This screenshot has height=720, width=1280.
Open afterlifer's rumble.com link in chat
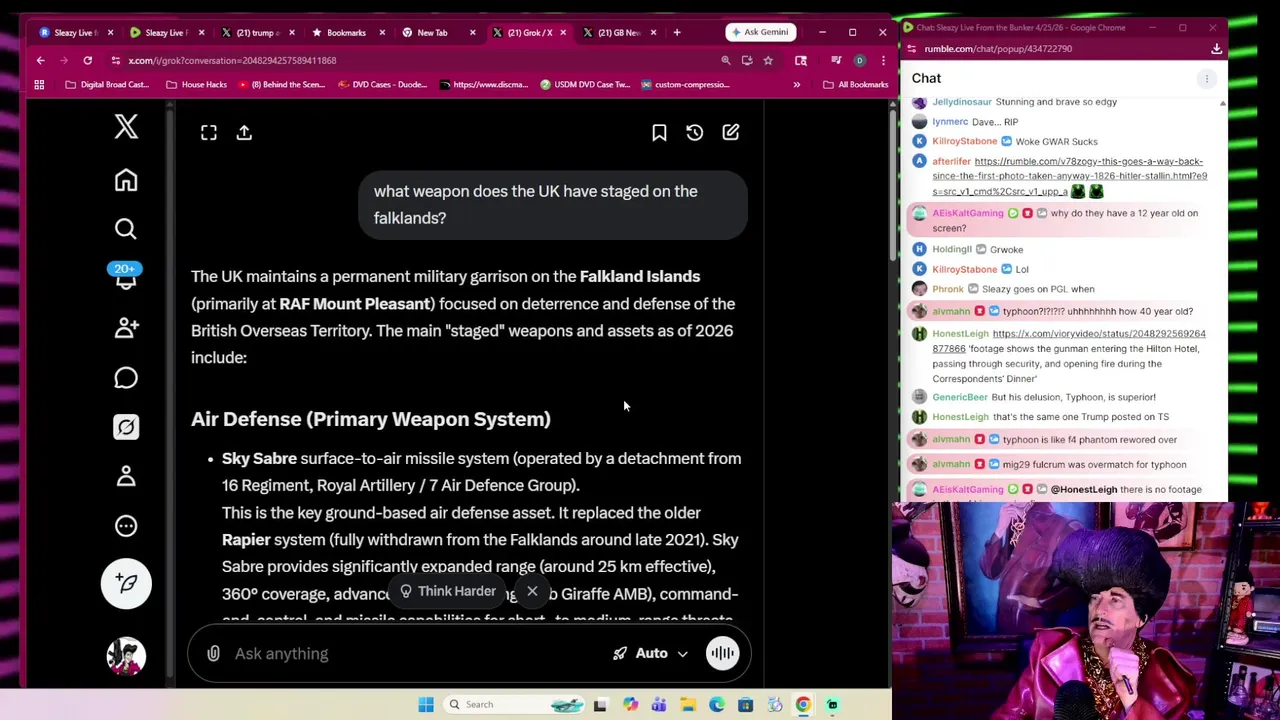click(x=1070, y=176)
